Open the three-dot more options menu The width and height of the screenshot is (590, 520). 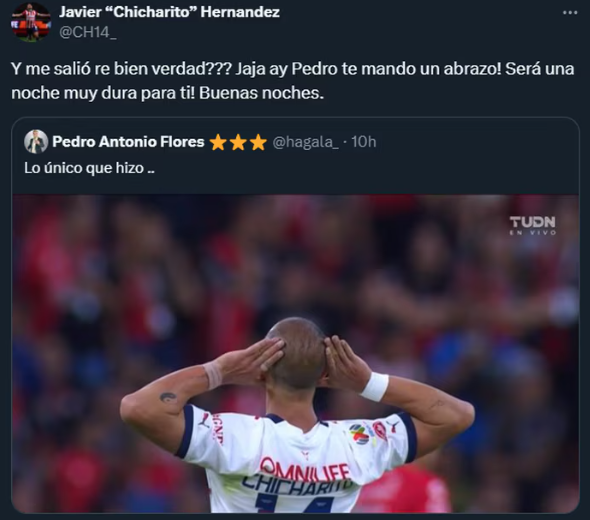click(x=570, y=13)
